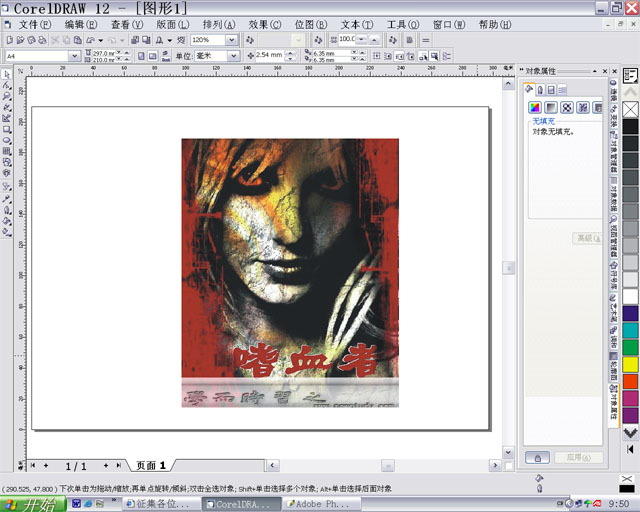Click the New document icon
640x512 pixels.
pos(9,40)
